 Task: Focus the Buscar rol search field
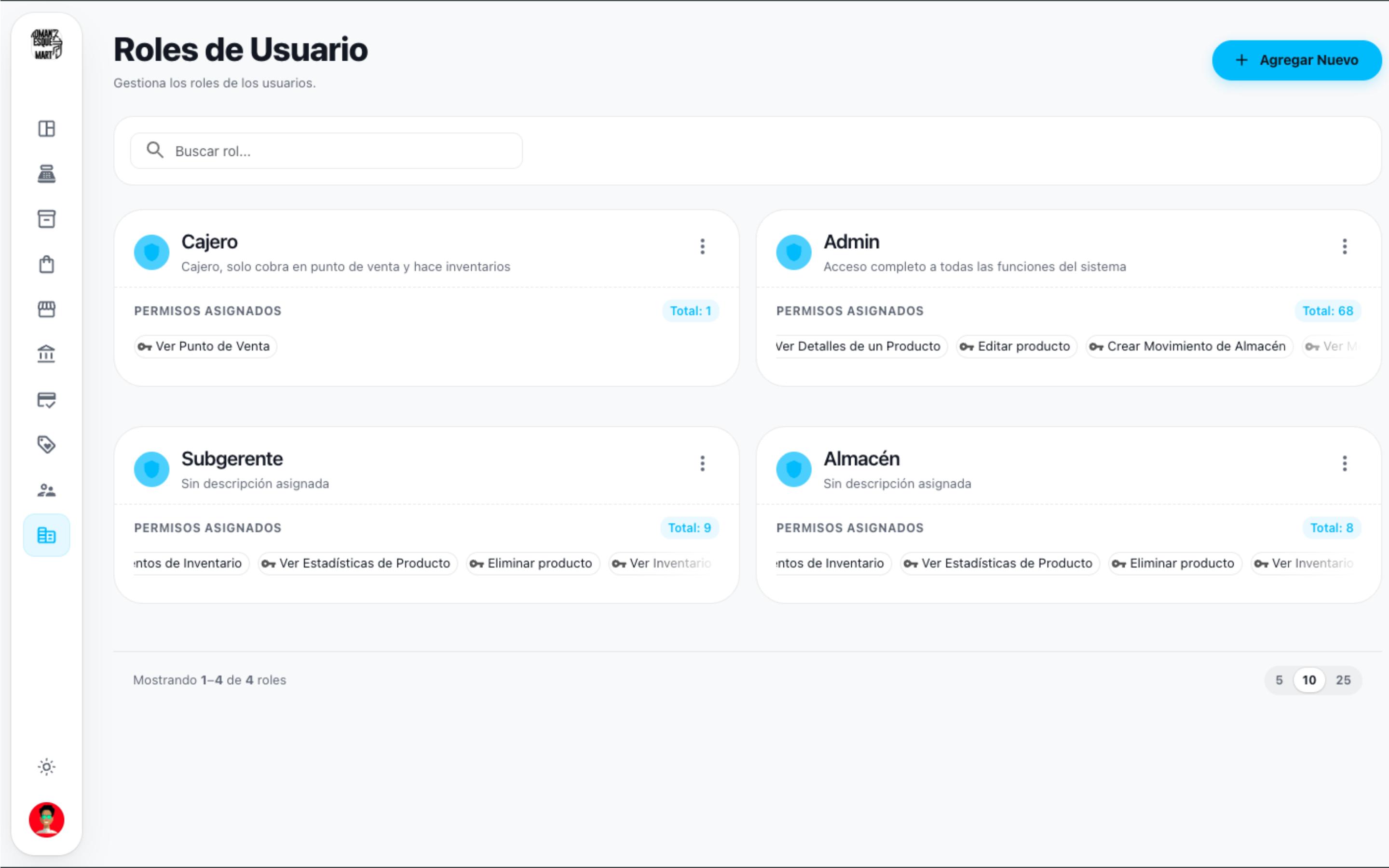[327, 151]
